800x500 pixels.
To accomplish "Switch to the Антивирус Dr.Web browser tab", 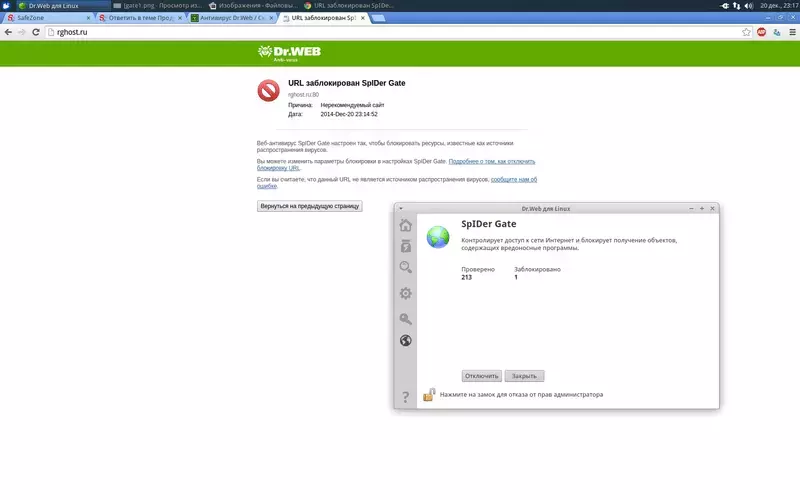I will (233, 18).
